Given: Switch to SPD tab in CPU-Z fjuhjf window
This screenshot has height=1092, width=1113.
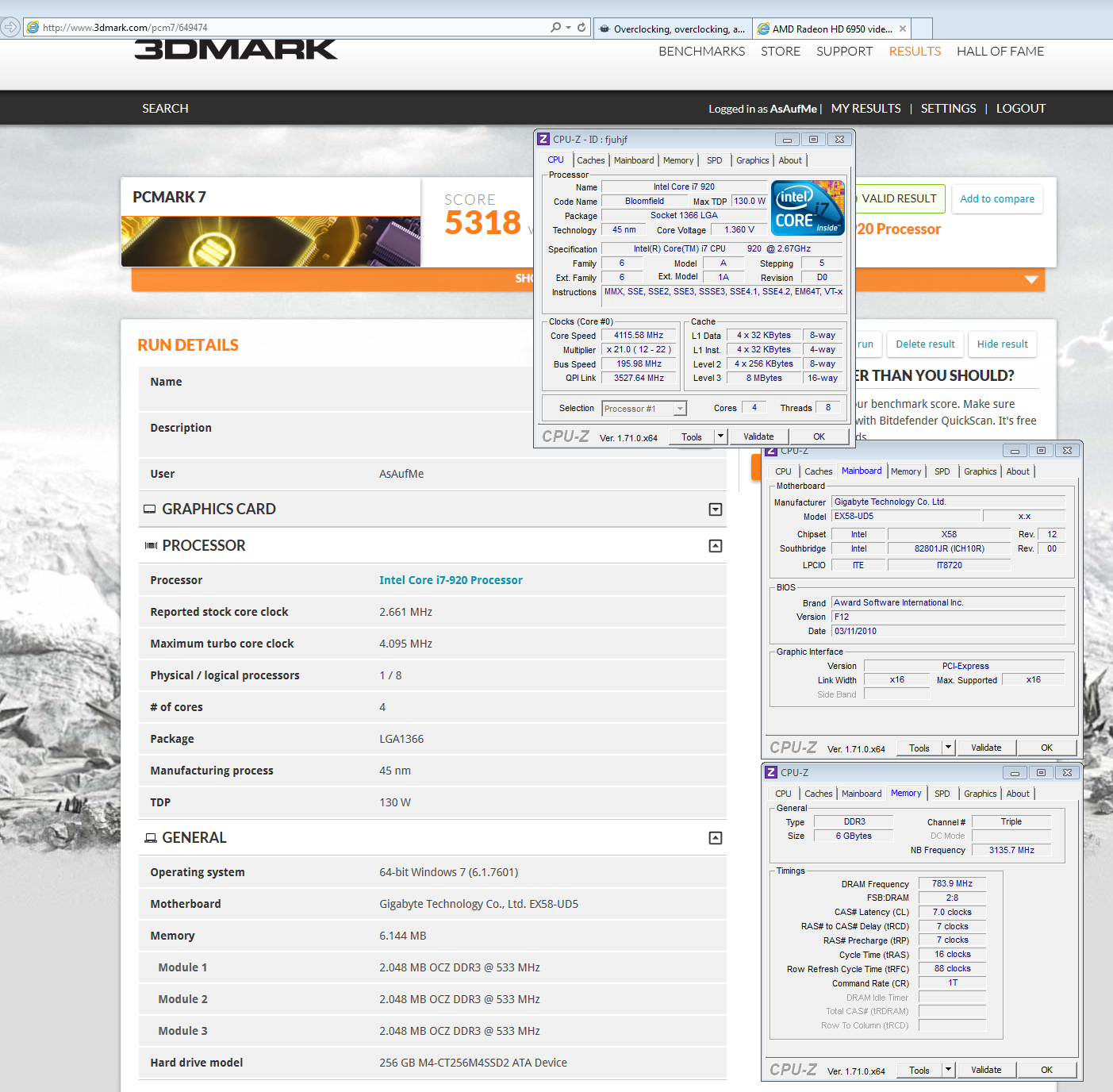Looking at the screenshot, I should 715,160.
